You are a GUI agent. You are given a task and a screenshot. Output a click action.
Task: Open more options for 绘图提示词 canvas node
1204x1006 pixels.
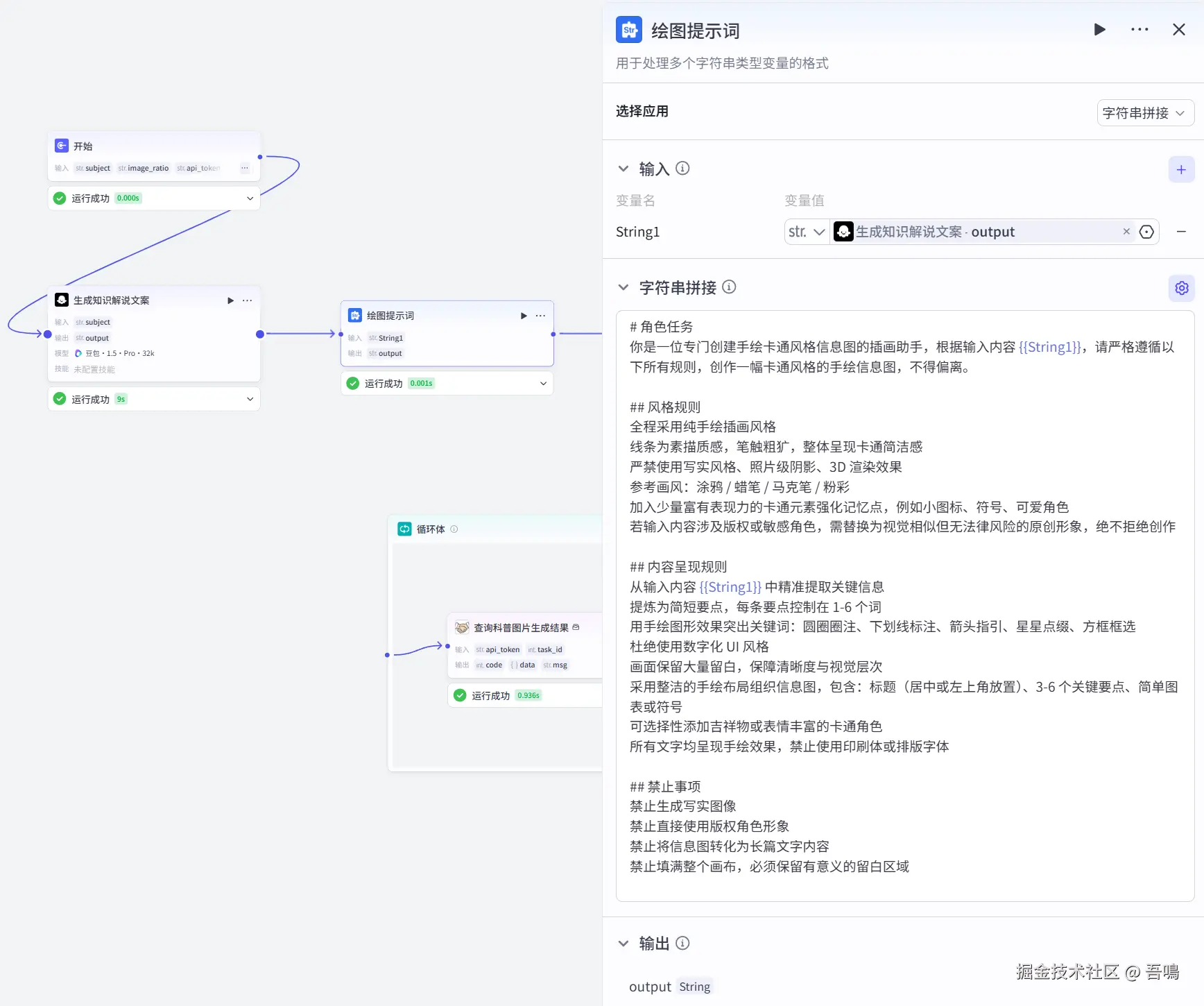coord(541,316)
